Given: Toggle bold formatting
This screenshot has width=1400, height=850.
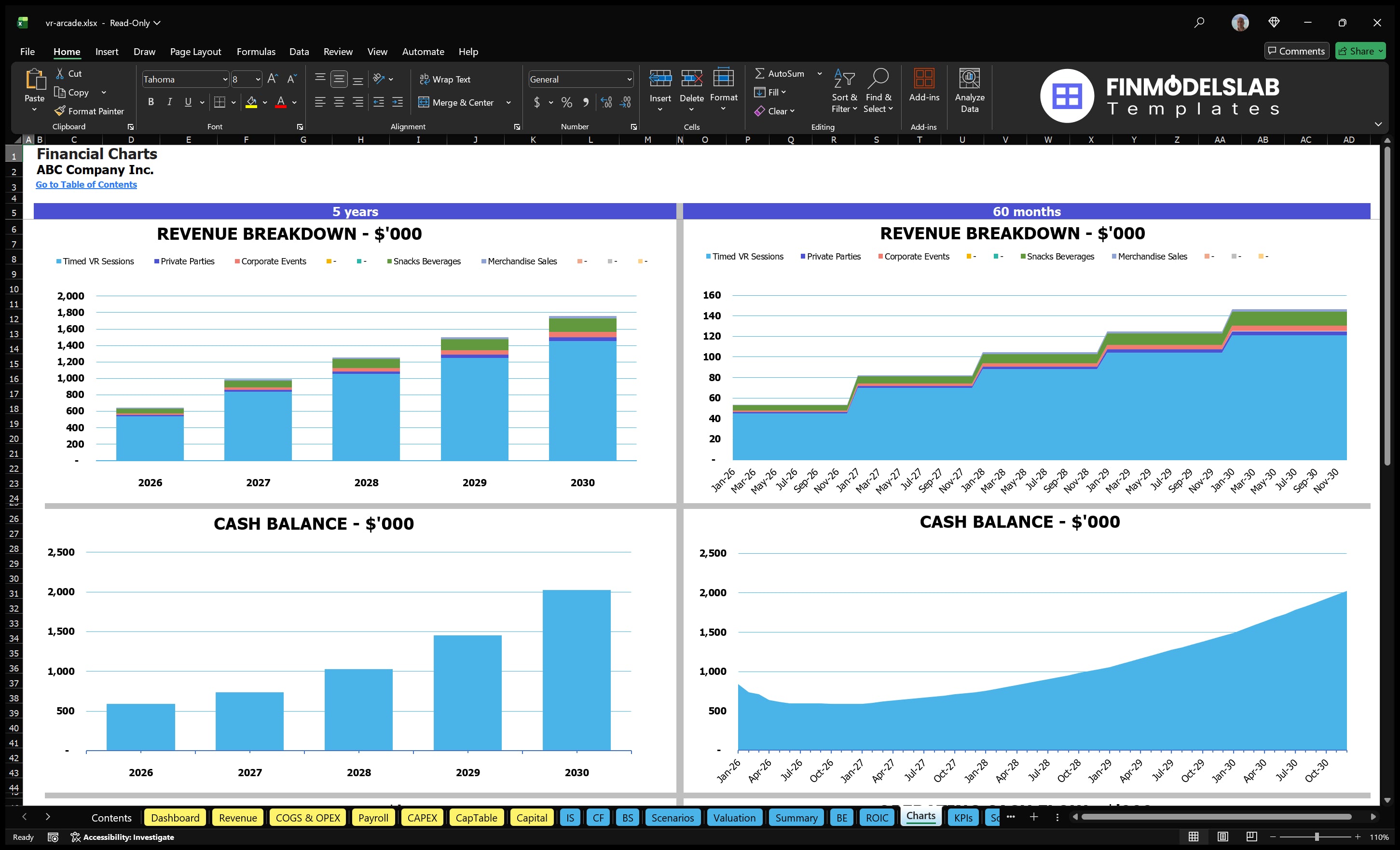Looking at the screenshot, I should click(151, 102).
